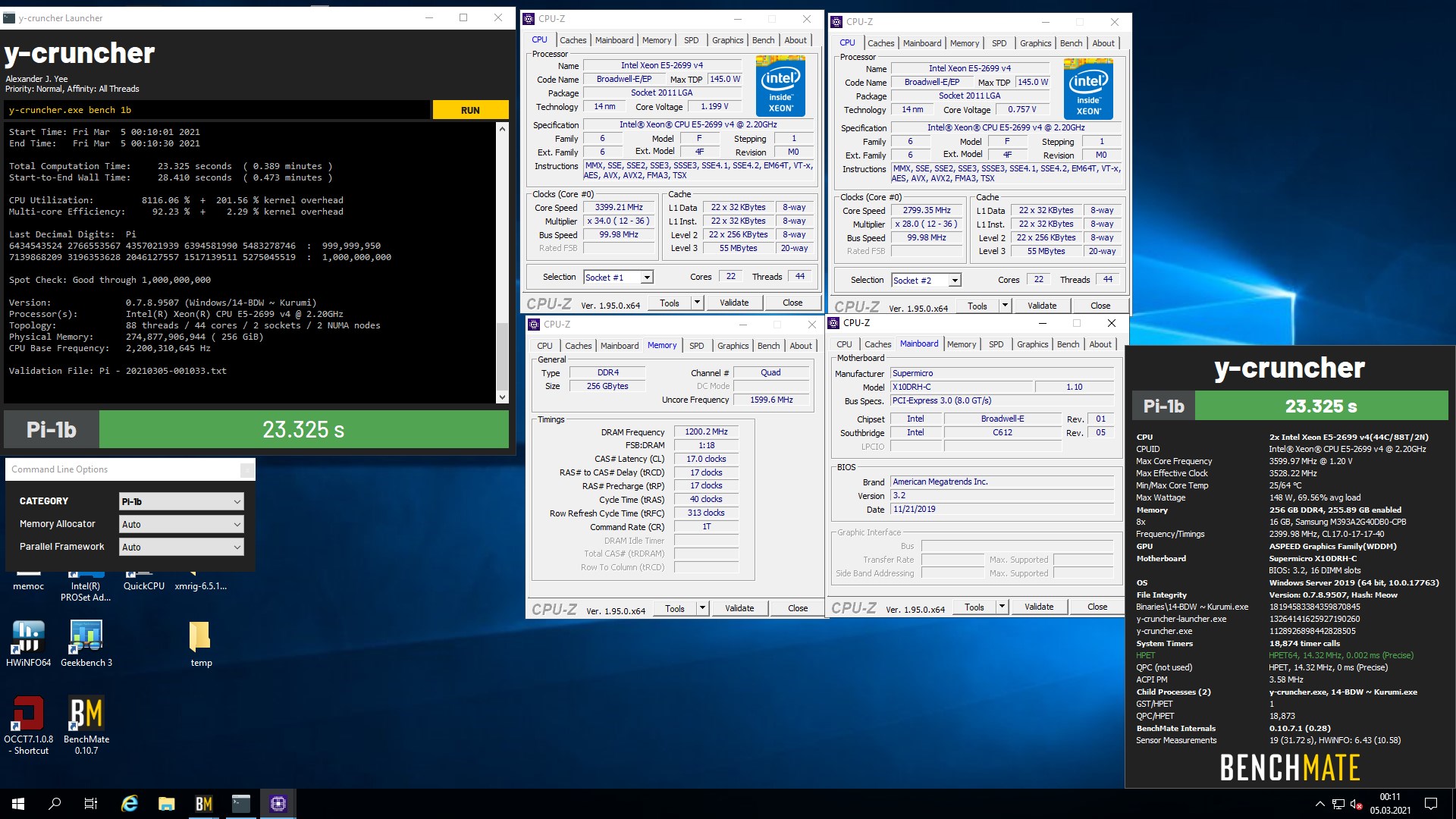
Task: Launch BenchMate 0.10.7 desktop icon
Action: [x=86, y=725]
